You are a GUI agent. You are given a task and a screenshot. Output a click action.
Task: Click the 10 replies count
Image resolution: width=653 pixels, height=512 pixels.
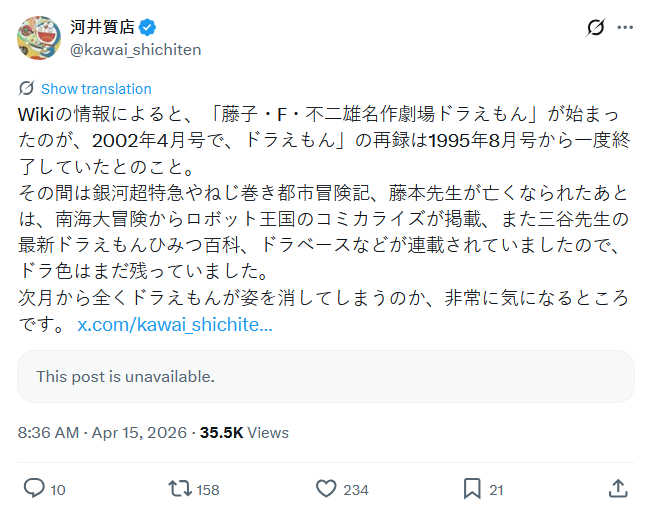click(58, 490)
